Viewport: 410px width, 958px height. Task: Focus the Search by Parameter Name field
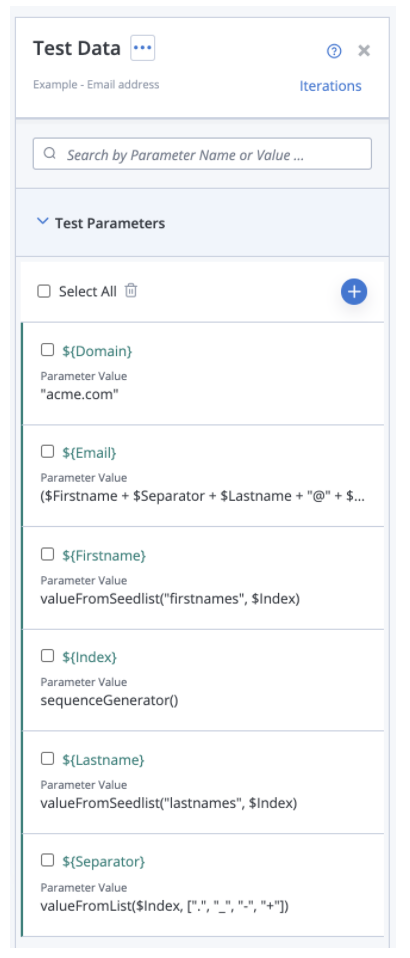(202, 154)
